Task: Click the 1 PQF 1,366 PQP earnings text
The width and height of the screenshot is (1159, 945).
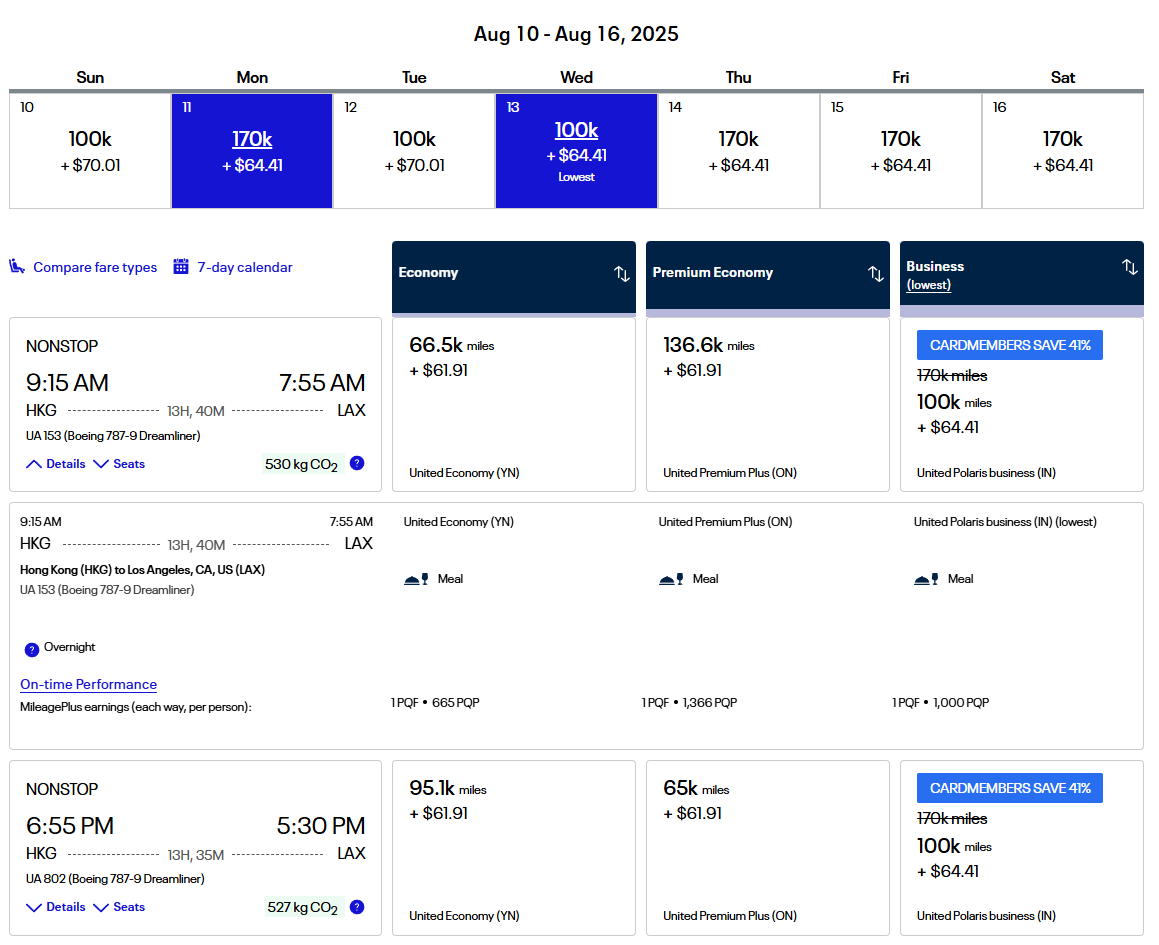Action: 690,702
